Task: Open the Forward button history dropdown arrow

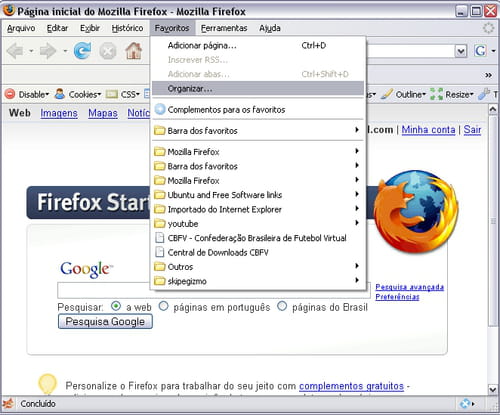Action: pos(65,51)
